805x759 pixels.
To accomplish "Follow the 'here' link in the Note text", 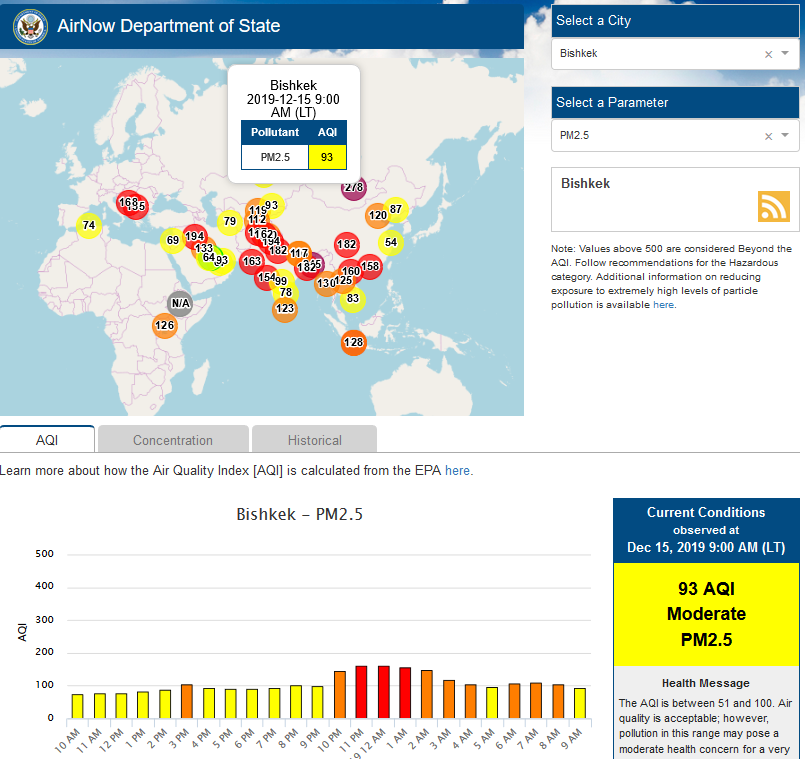I will (663, 305).
